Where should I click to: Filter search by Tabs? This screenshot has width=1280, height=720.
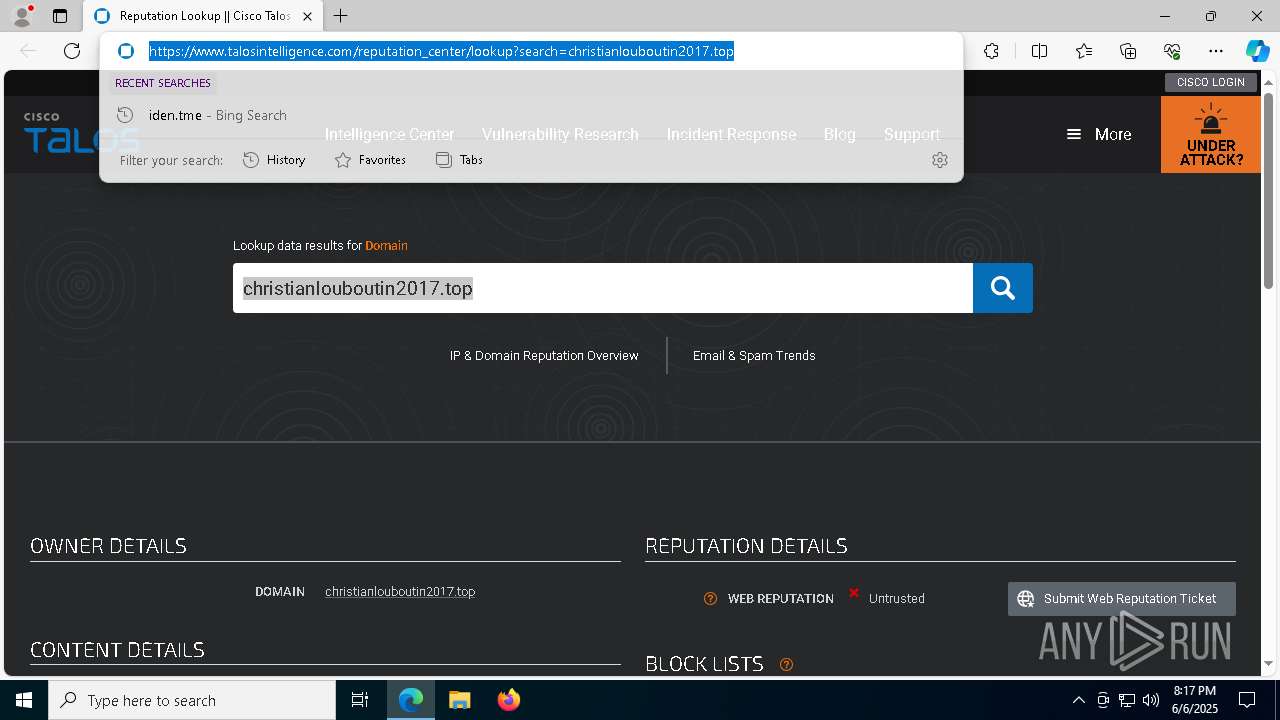(459, 160)
